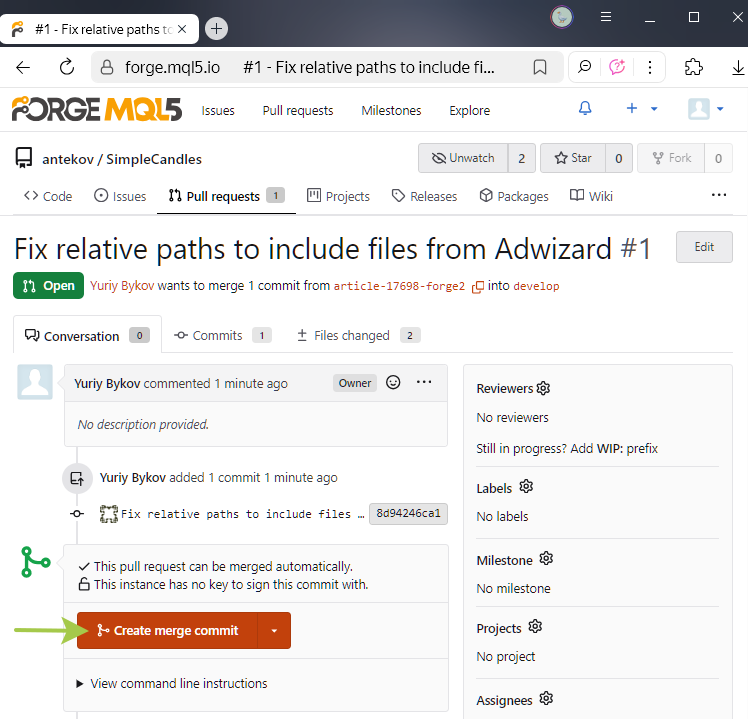This screenshot has height=719, width=748.
Task: Open notifications bell
Action: 585,109
